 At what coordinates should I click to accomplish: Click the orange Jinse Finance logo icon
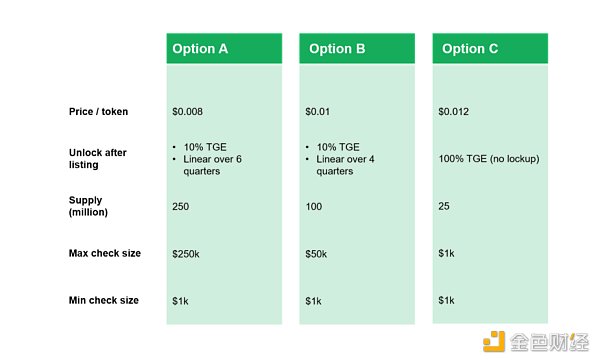[494, 341]
